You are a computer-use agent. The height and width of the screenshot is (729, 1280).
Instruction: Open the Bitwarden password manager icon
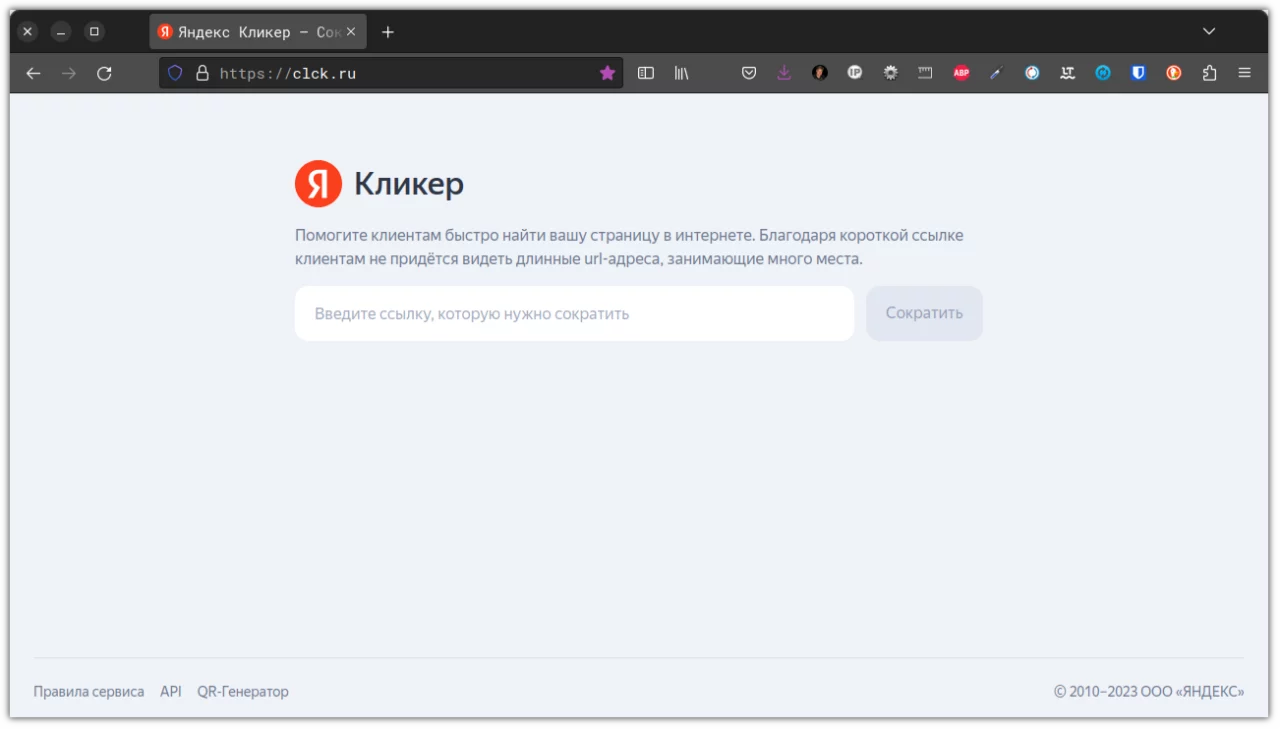[x=1138, y=72]
